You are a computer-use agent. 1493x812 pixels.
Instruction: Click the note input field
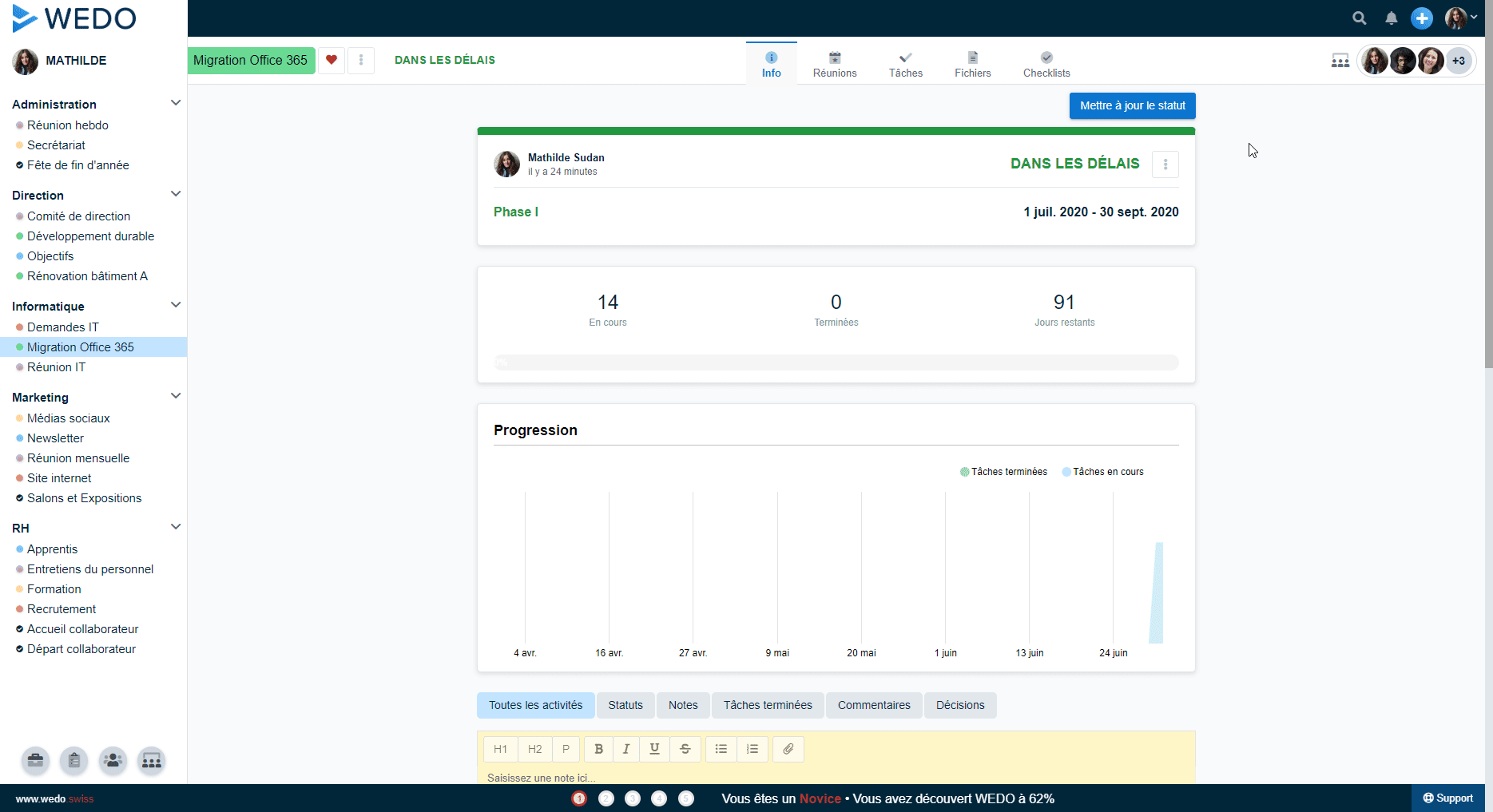click(836, 777)
